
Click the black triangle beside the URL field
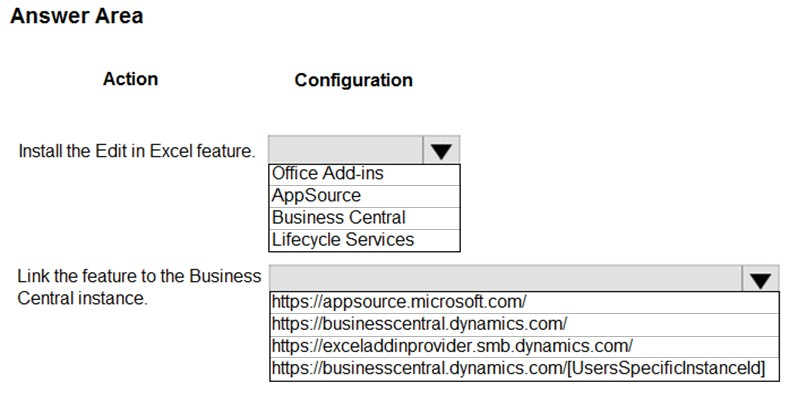pos(760,281)
